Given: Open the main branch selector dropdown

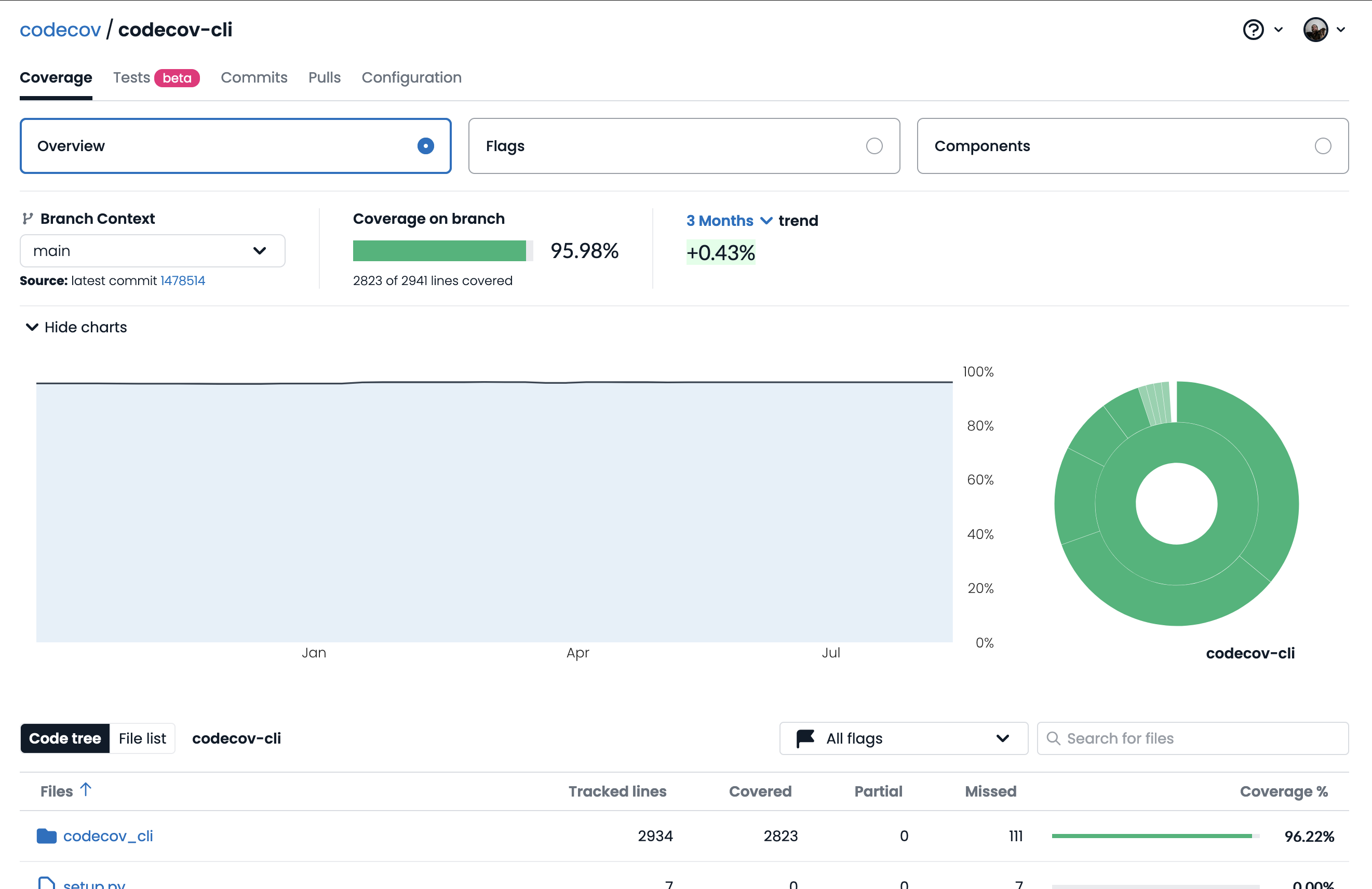Looking at the screenshot, I should (x=152, y=251).
